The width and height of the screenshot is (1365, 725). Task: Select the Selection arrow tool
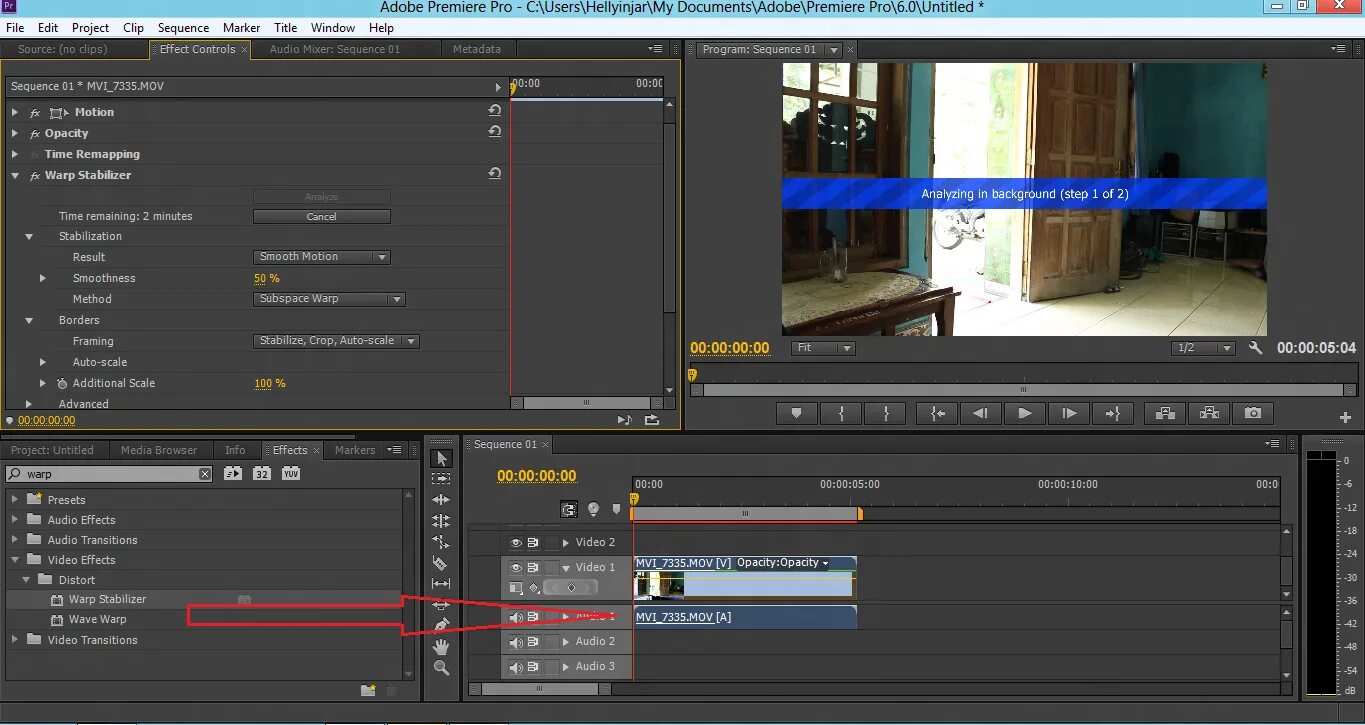[x=441, y=458]
